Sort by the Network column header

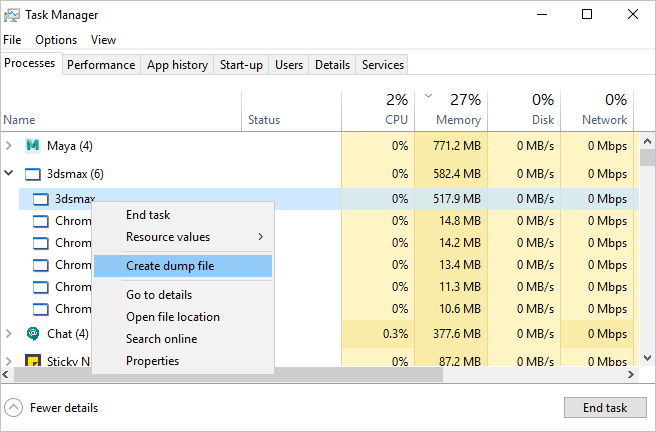[597, 111]
